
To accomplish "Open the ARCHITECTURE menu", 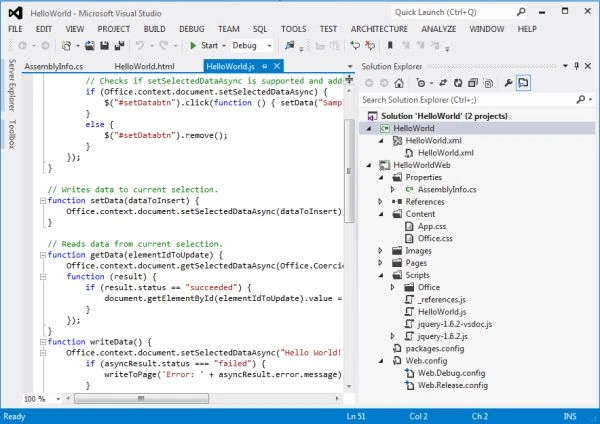I will tap(379, 29).
